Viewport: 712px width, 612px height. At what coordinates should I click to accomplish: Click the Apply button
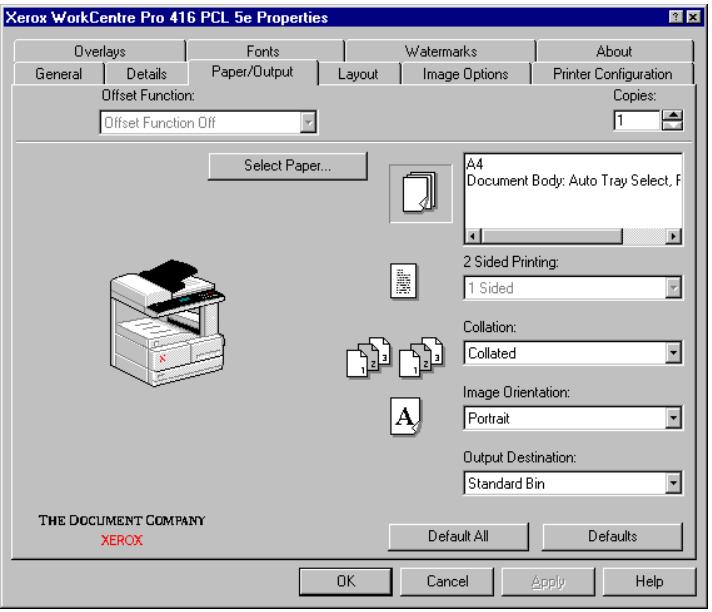(x=548, y=581)
